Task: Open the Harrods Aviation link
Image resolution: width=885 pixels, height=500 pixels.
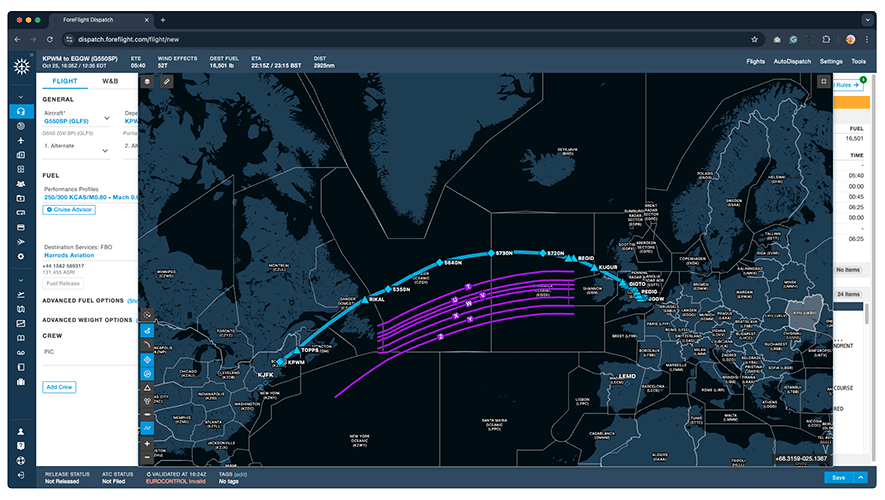Action: coord(69,256)
